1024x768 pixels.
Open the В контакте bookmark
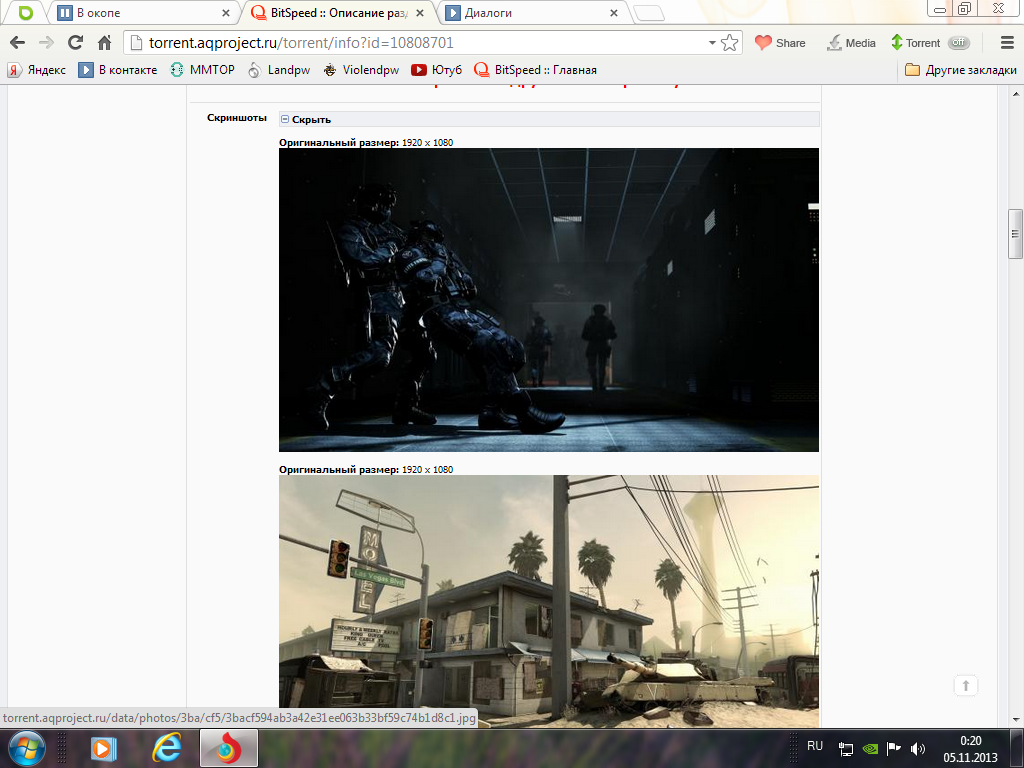point(118,70)
